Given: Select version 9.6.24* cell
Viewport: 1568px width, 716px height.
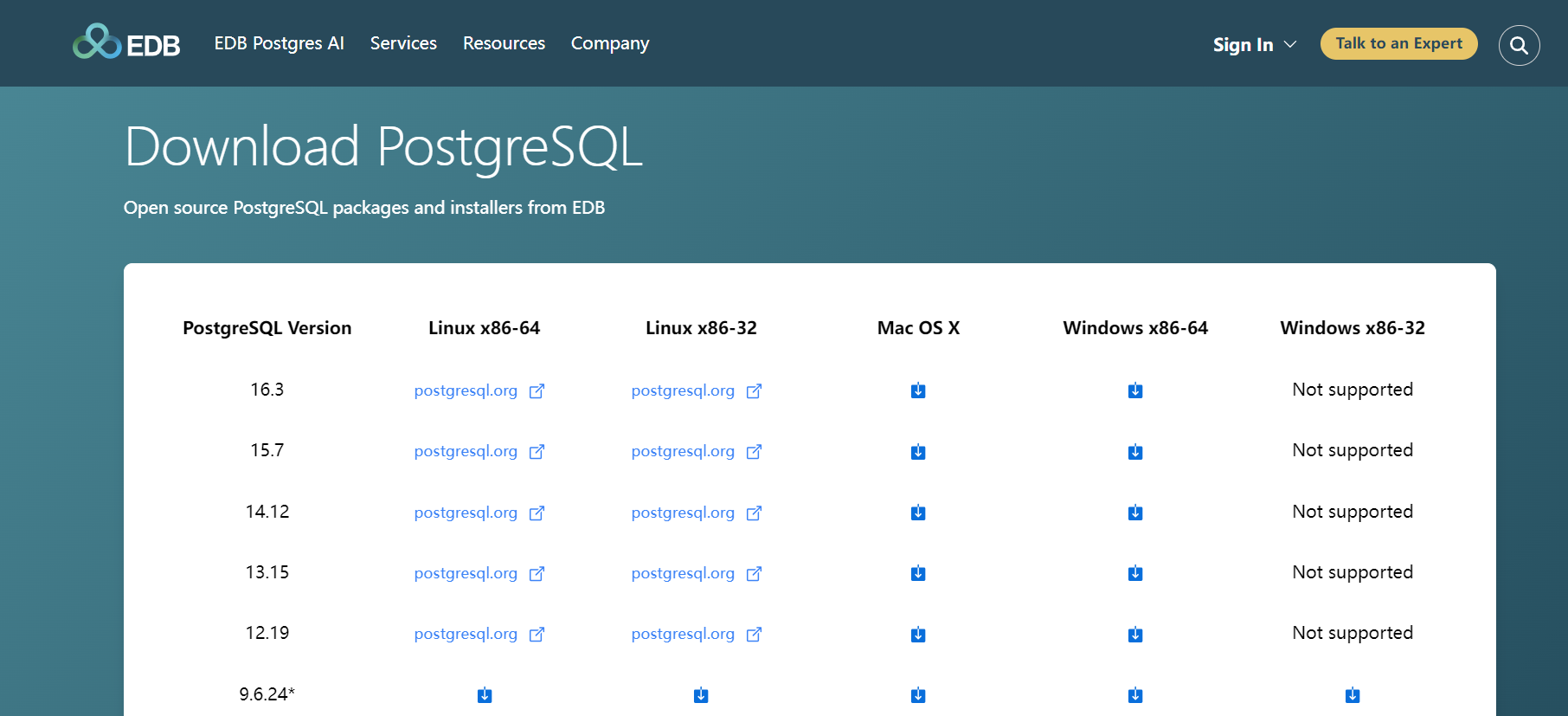Looking at the screenshot, I should click(267, 694).
